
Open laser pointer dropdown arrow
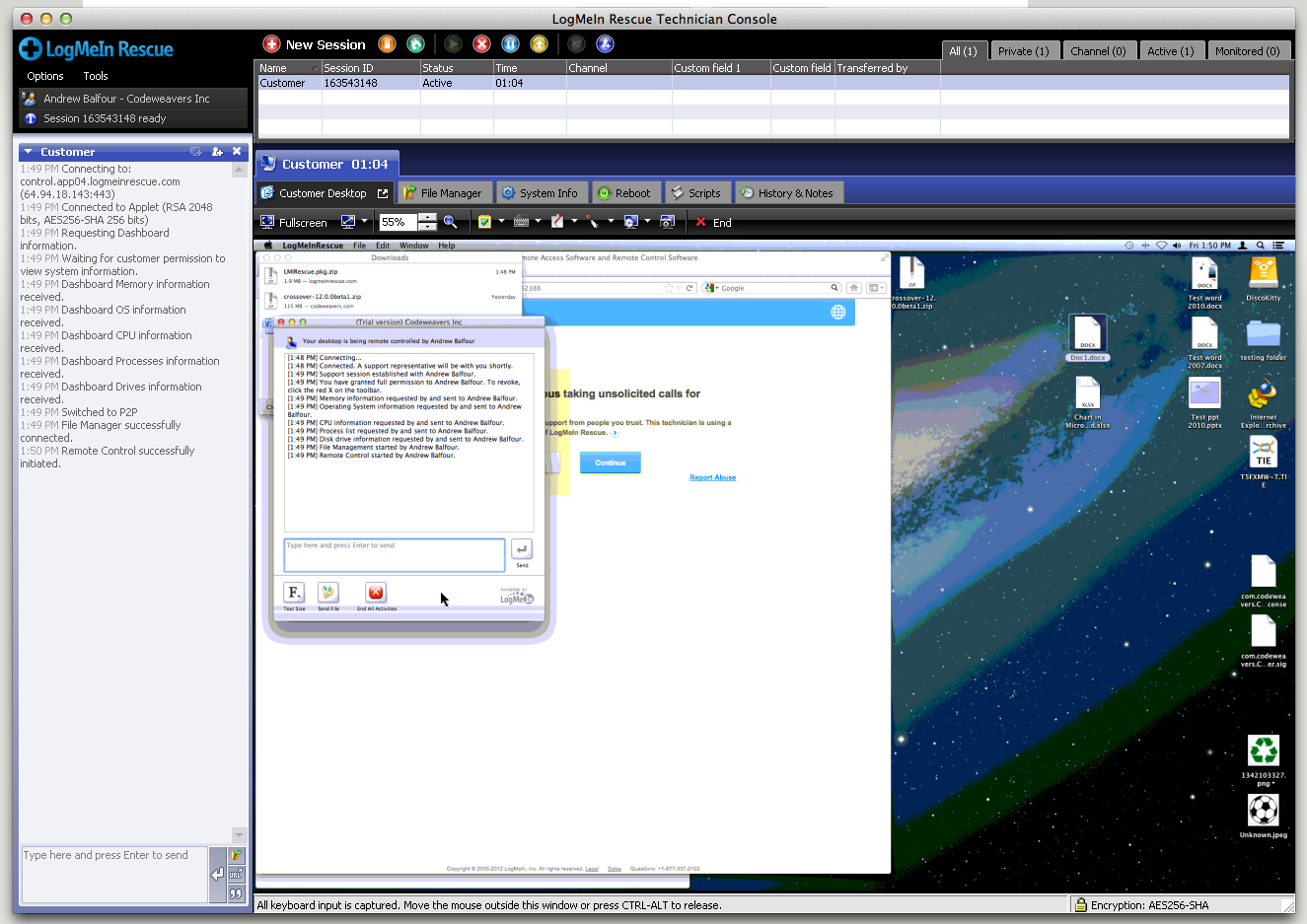611,222
